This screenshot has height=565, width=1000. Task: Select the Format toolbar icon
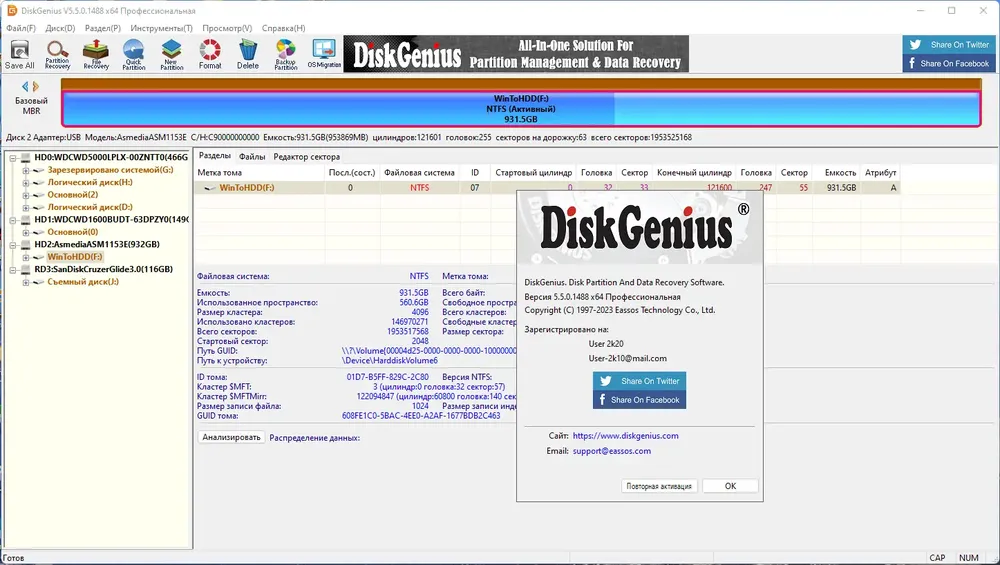210,54
